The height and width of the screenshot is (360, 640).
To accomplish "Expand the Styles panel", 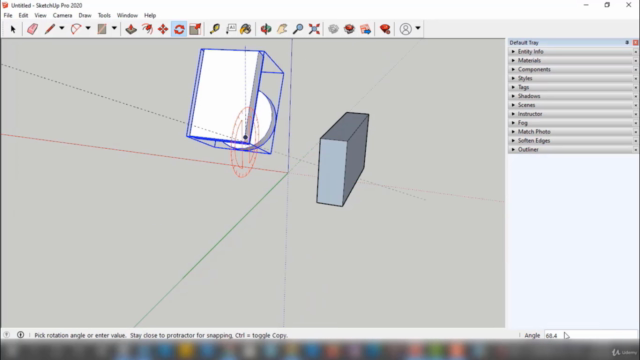I will coord(573,78).
